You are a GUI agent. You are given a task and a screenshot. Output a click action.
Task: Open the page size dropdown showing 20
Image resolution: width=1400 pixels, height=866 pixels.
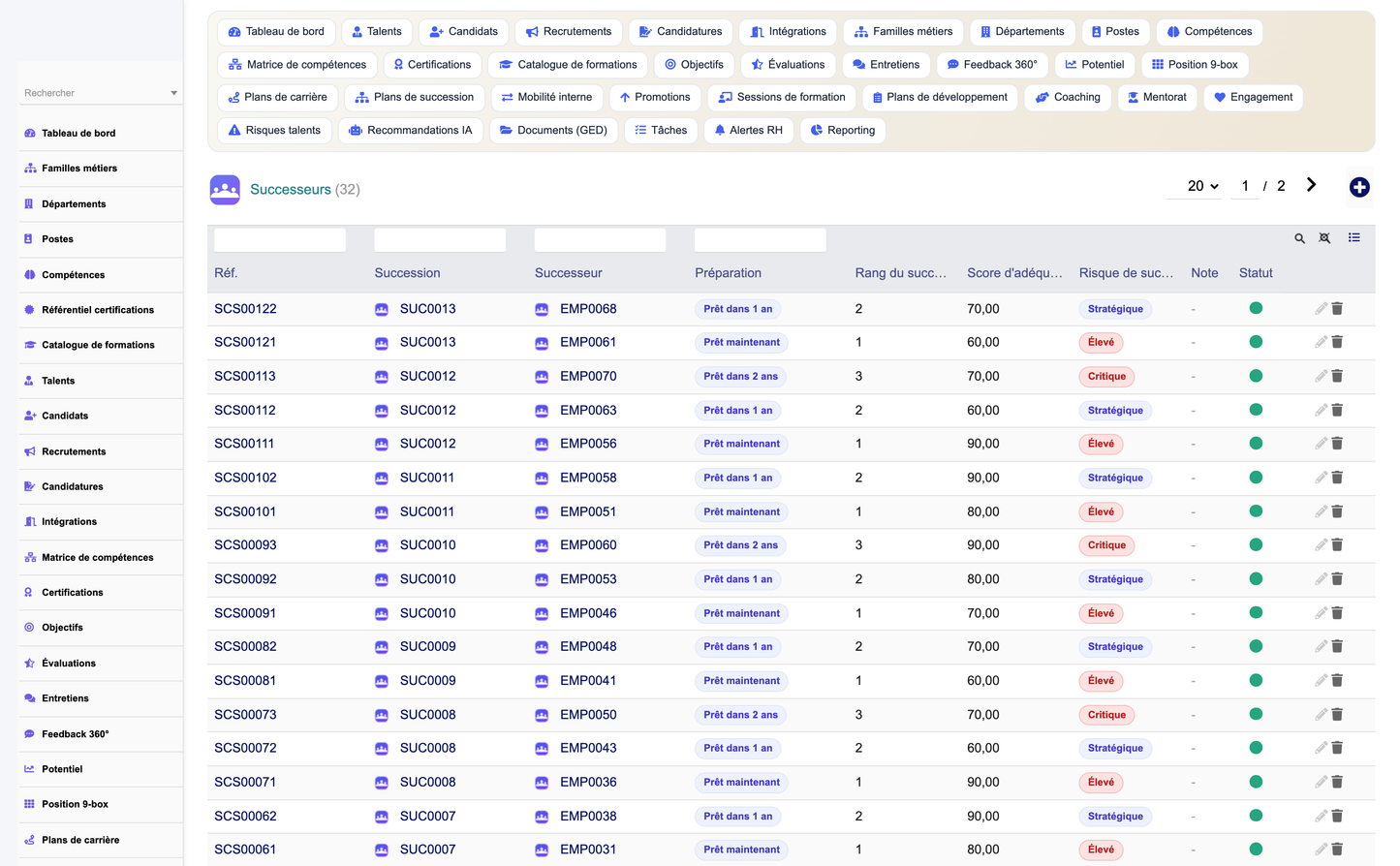pyautogui.click(x=1202, y=186)
